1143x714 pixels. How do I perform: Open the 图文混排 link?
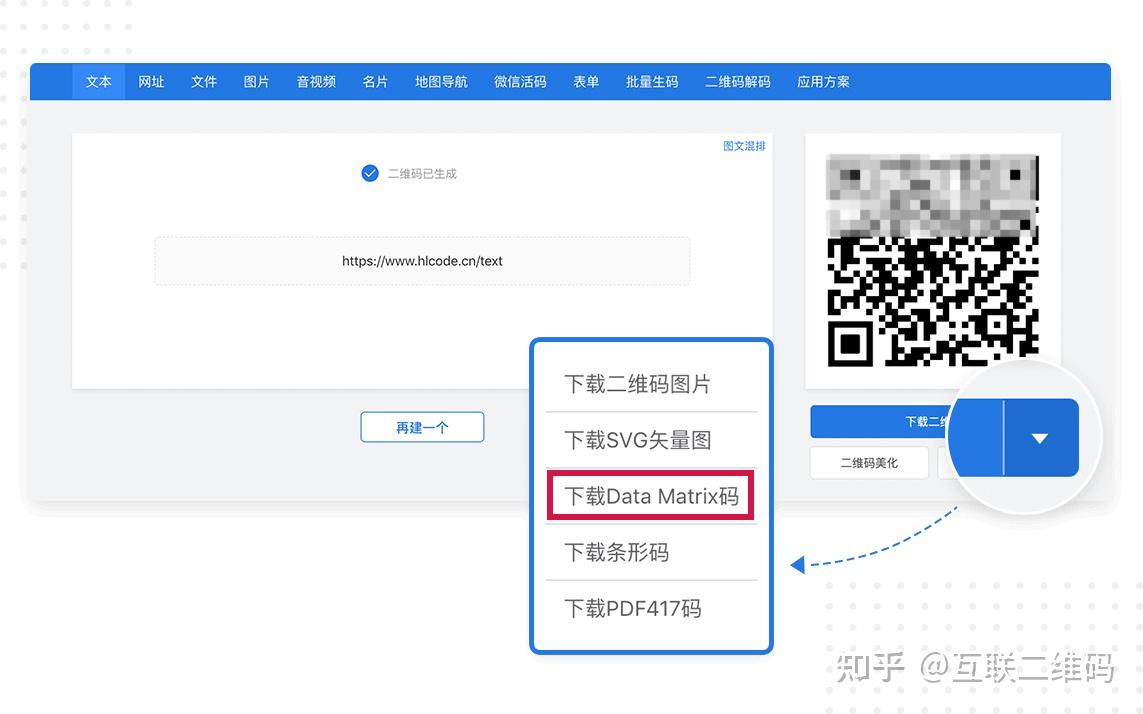743,145
